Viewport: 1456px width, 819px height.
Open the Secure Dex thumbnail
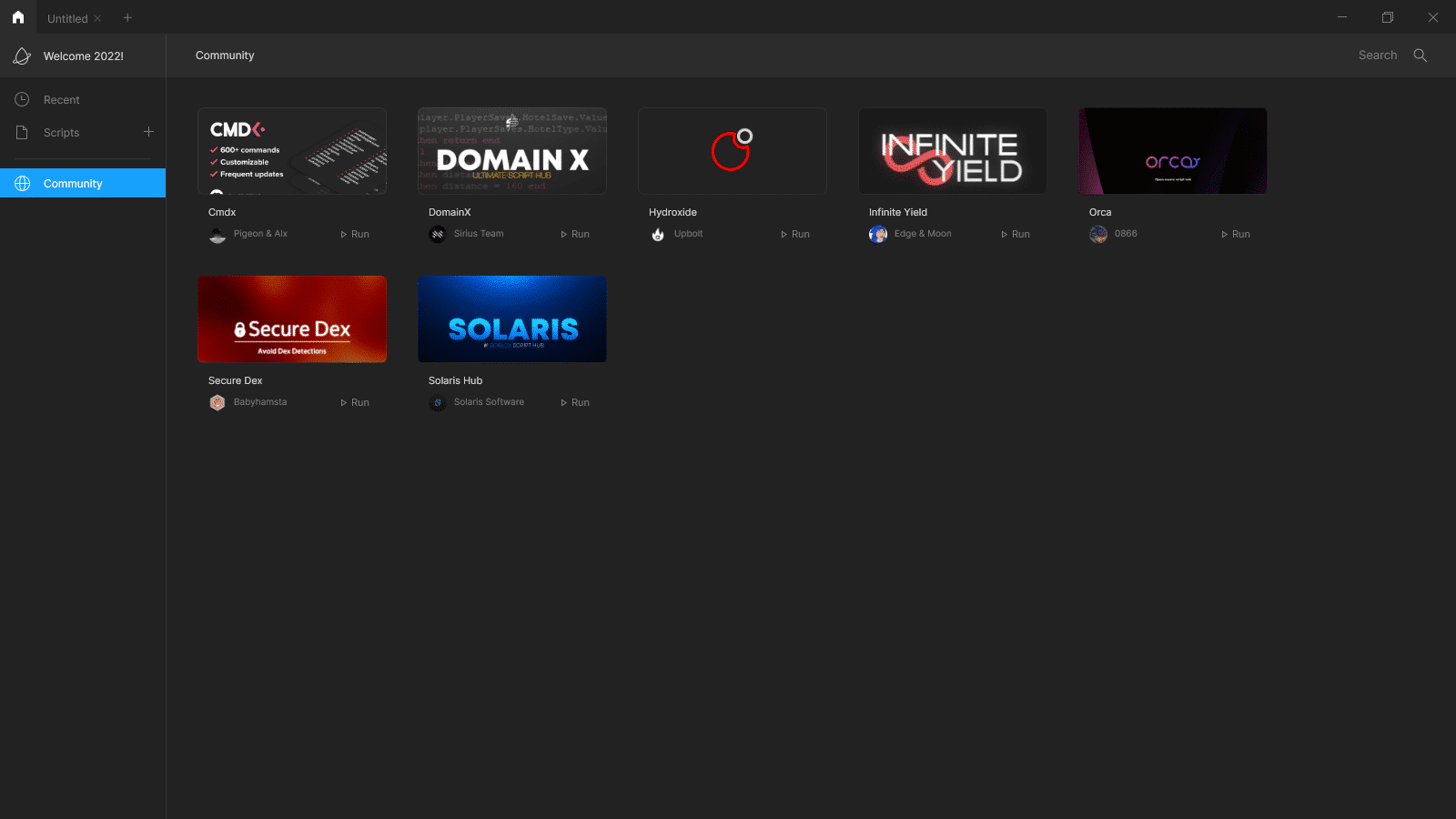[x=292, y=319]
